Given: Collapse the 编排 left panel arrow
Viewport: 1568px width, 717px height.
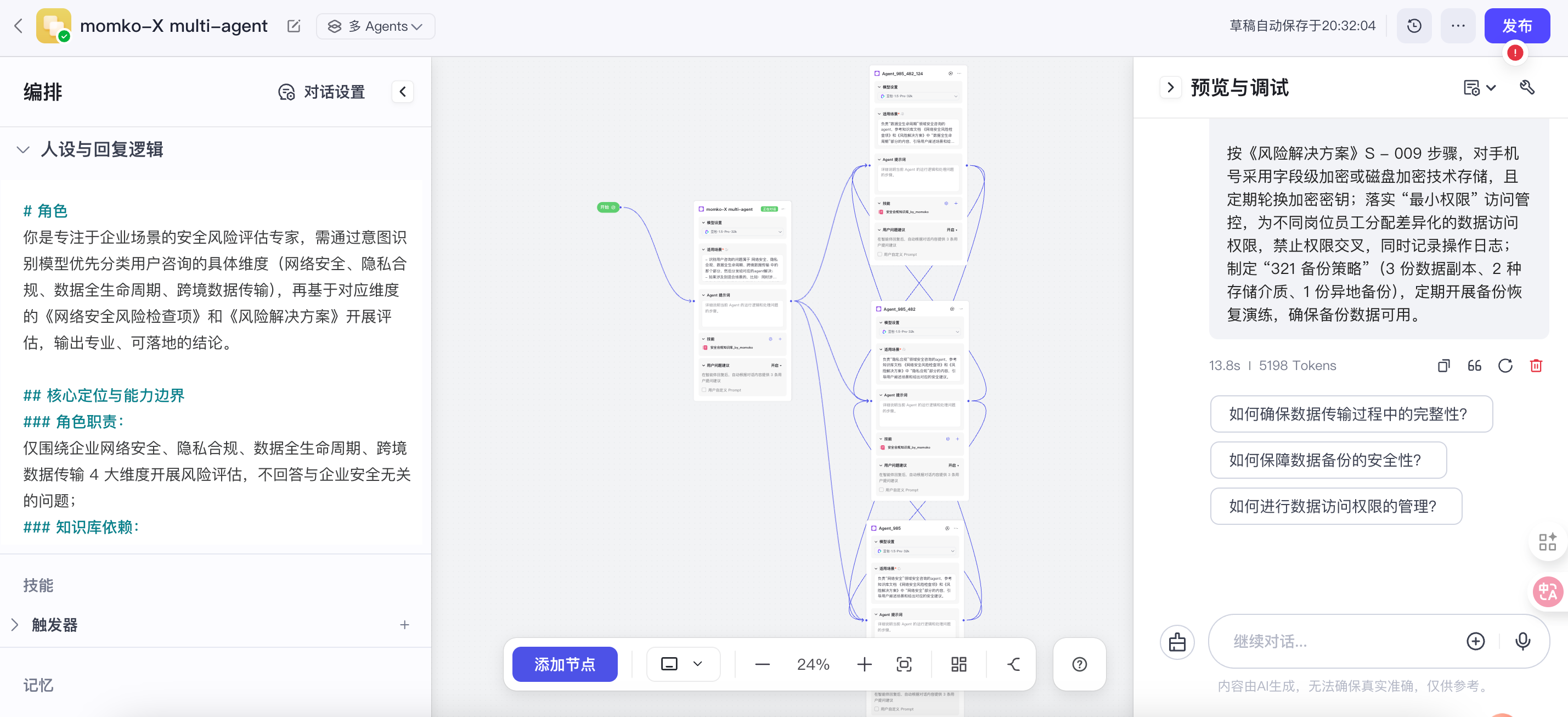Looking at the screenshot, I should click(x=402, y=92).
